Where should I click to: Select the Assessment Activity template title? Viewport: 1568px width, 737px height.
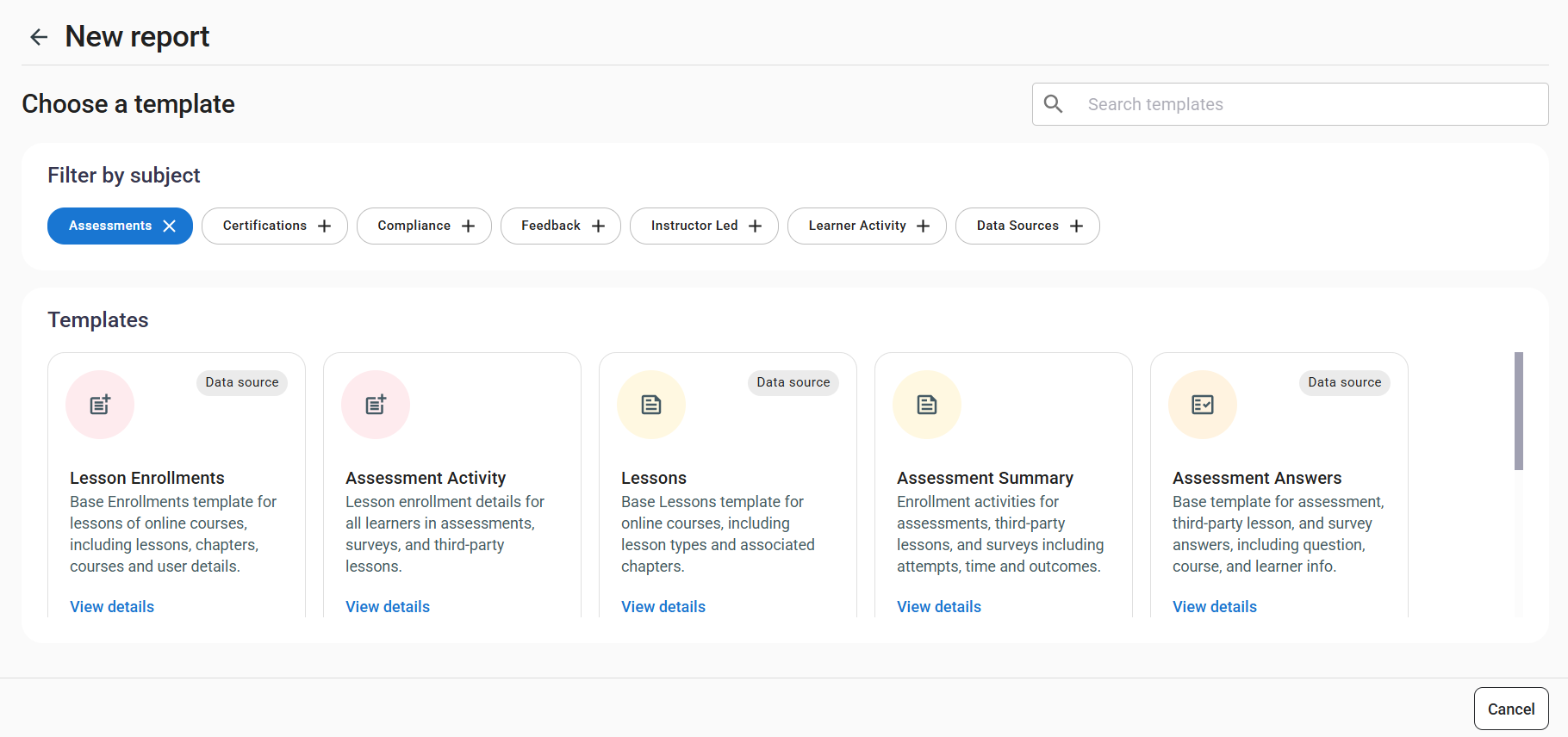click(x=426, y=478)
